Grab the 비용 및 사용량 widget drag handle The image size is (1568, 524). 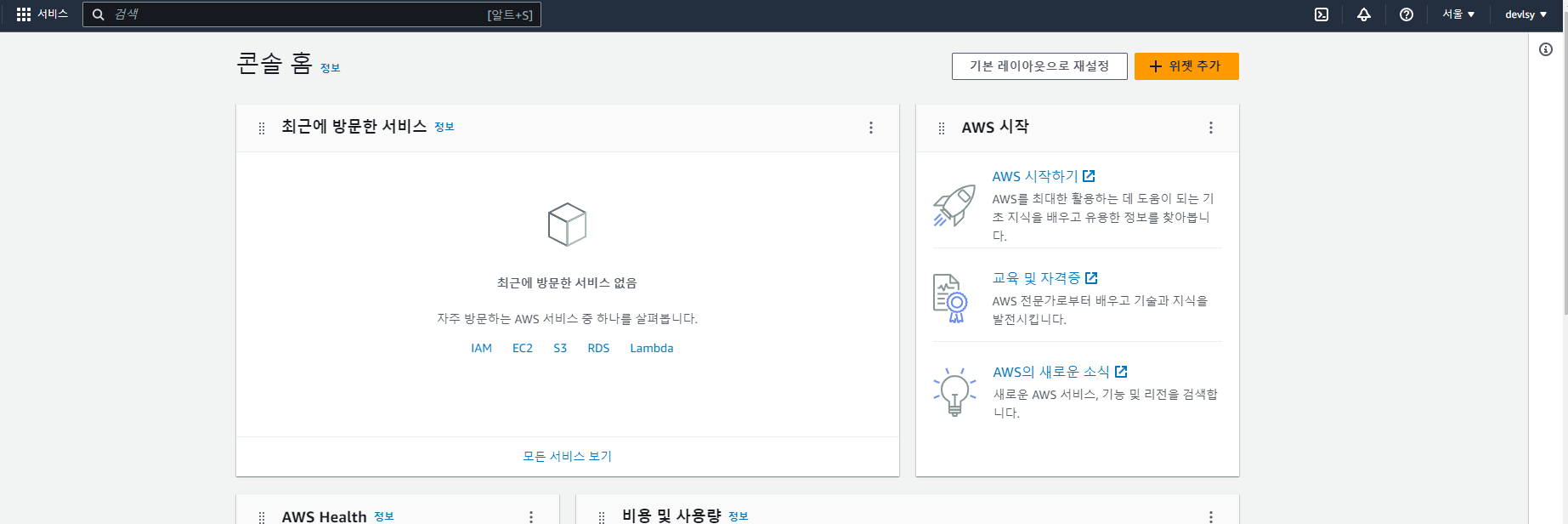click(602, 517)
